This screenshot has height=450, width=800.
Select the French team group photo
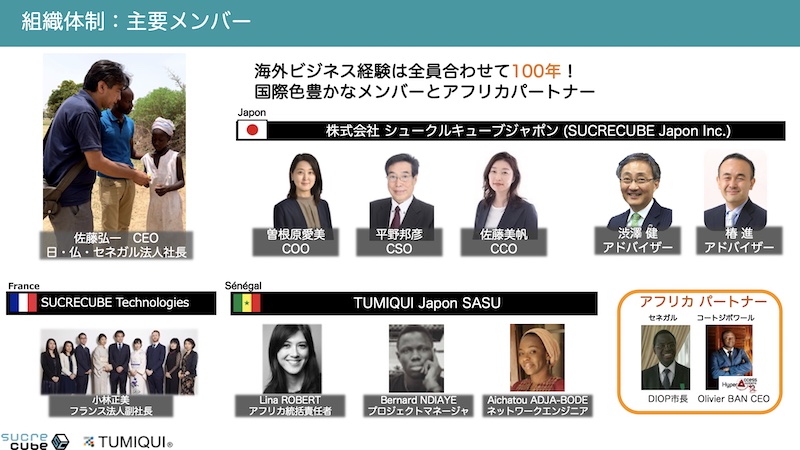119,362
